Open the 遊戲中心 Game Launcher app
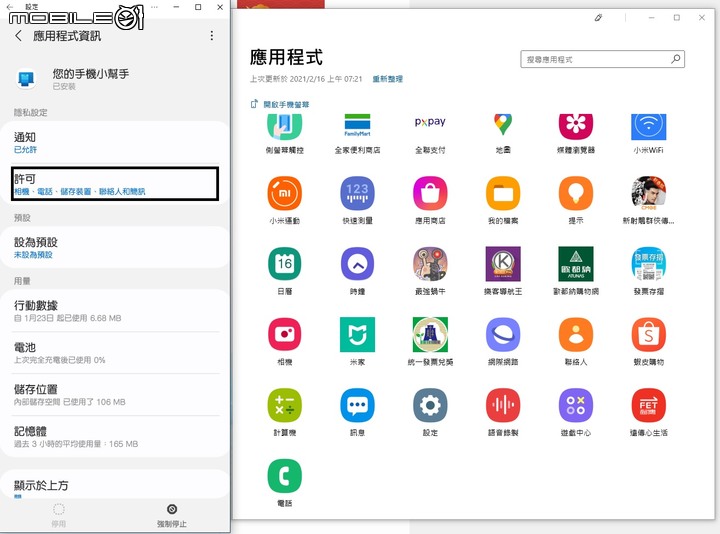This screenshot has width=720, height=534. pos(575,405)
